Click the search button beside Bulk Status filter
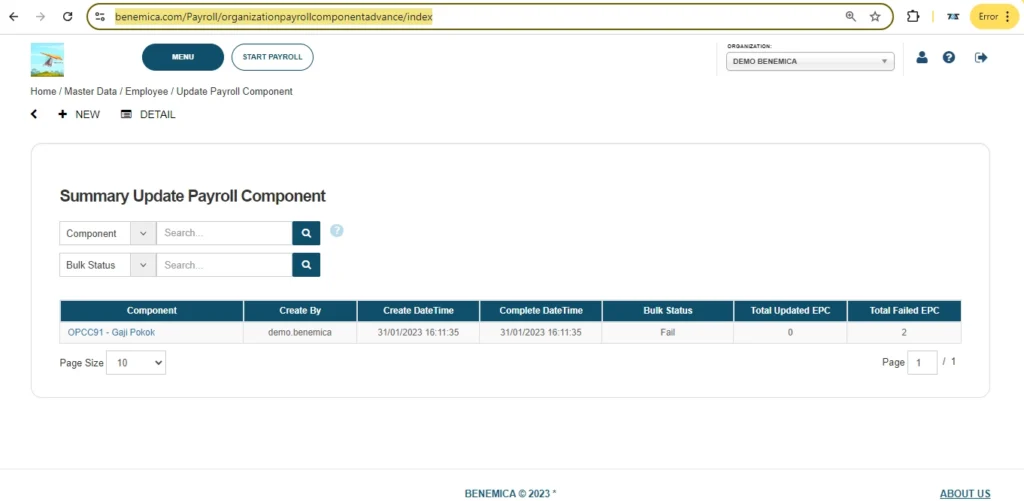The image size is (1024, 501). pos(306,265)
